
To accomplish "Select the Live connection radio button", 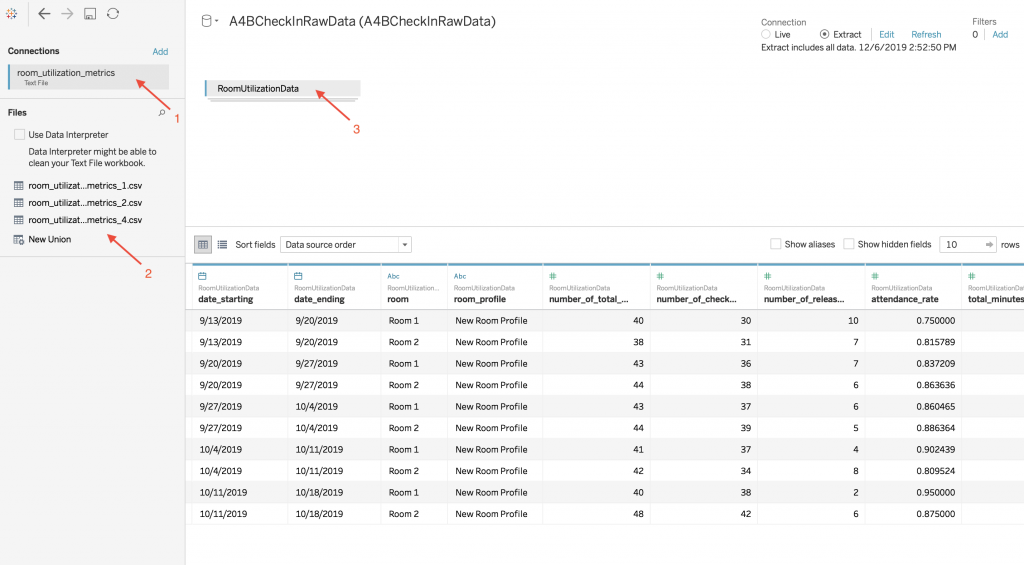I will coord(765,34).
